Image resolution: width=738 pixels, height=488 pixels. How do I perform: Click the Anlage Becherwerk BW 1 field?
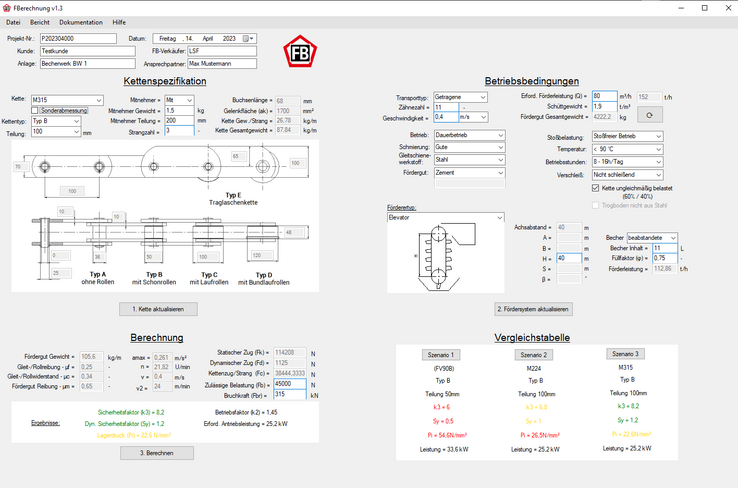(88, 64)
